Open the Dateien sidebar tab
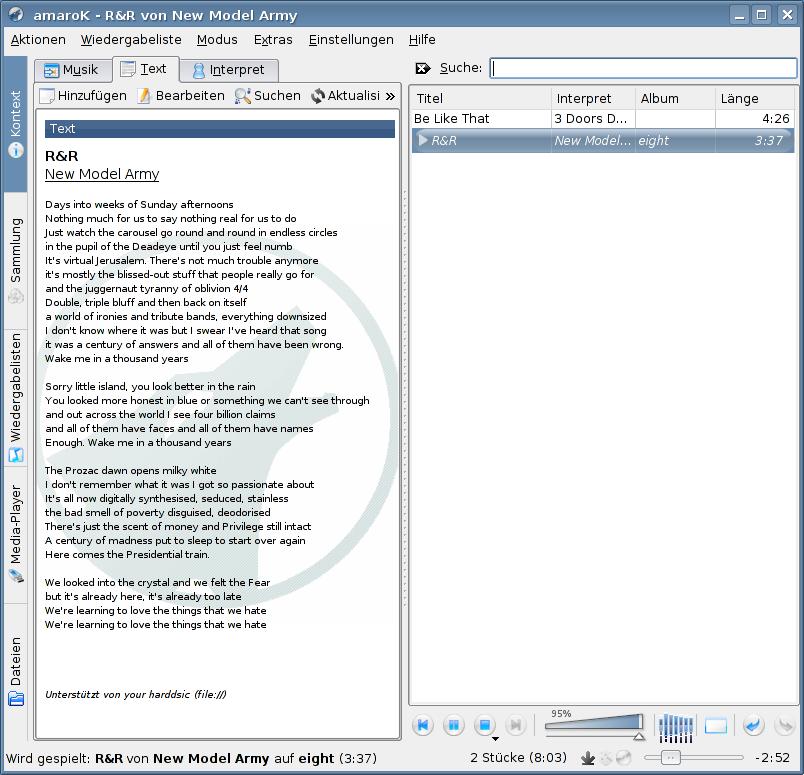The image size is (804, 775). click(x=15, y=671)
